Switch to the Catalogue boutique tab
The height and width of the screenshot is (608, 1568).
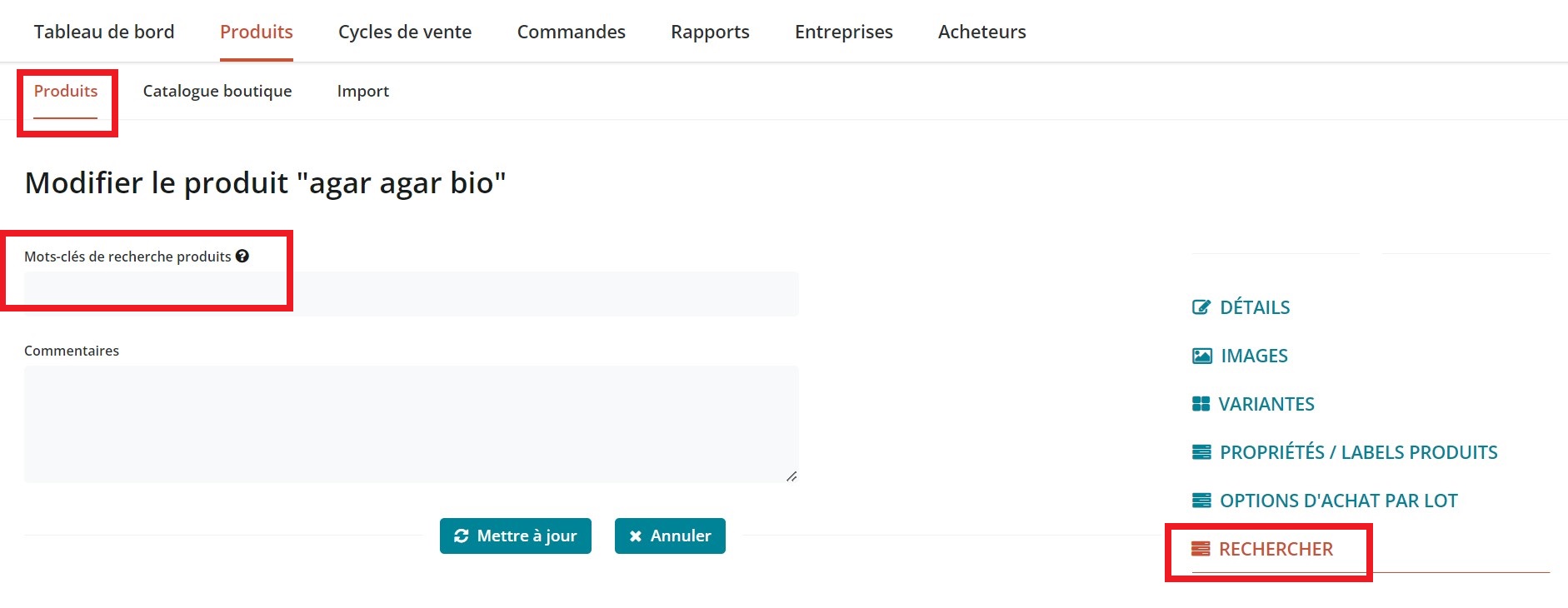coord(217,91)
